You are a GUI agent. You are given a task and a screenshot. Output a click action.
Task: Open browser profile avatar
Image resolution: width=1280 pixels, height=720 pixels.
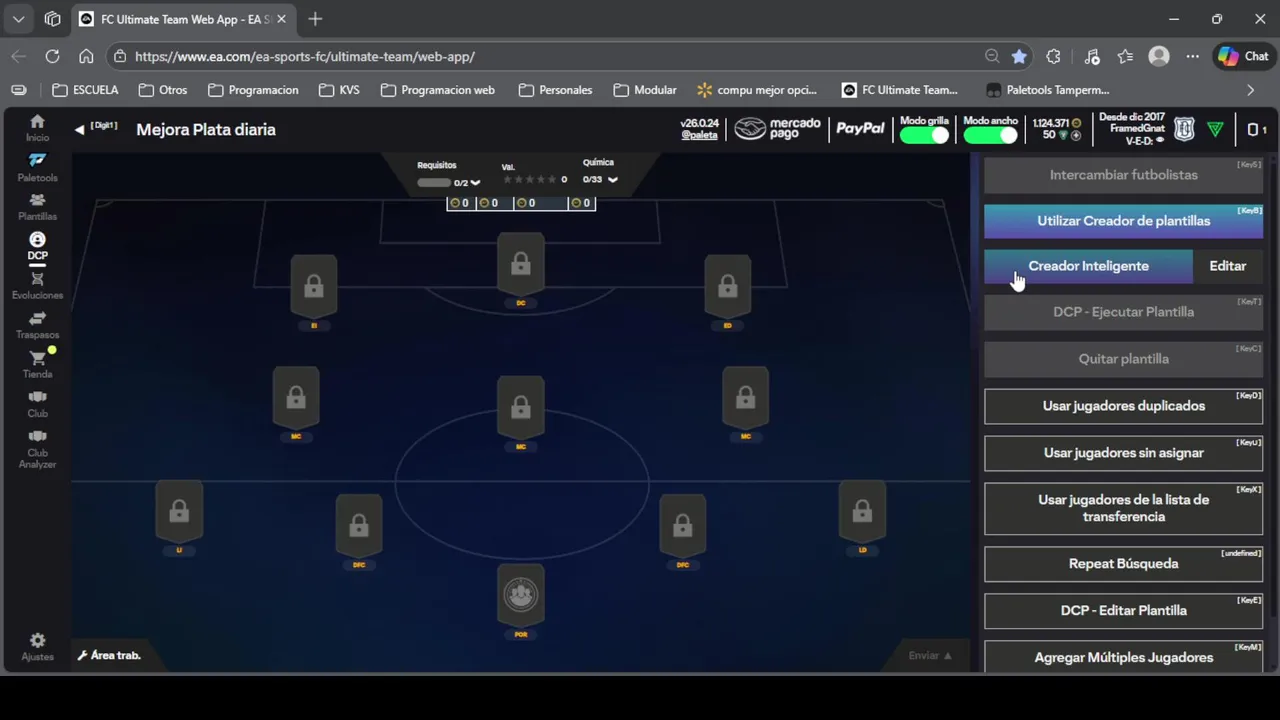(x=1159, y=57)
